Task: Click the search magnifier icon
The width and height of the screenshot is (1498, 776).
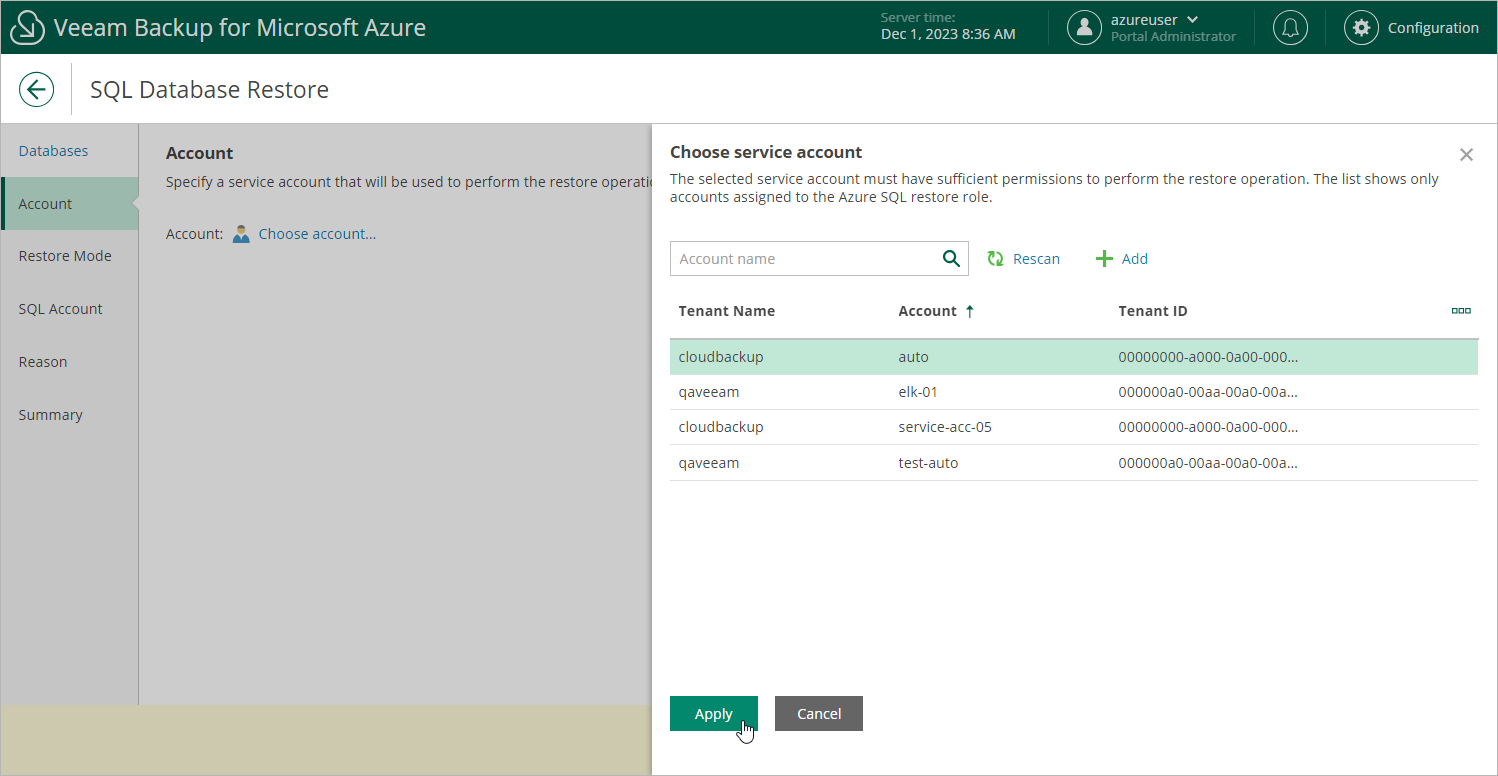Action: pyautogui.click(x=951, y=259)
